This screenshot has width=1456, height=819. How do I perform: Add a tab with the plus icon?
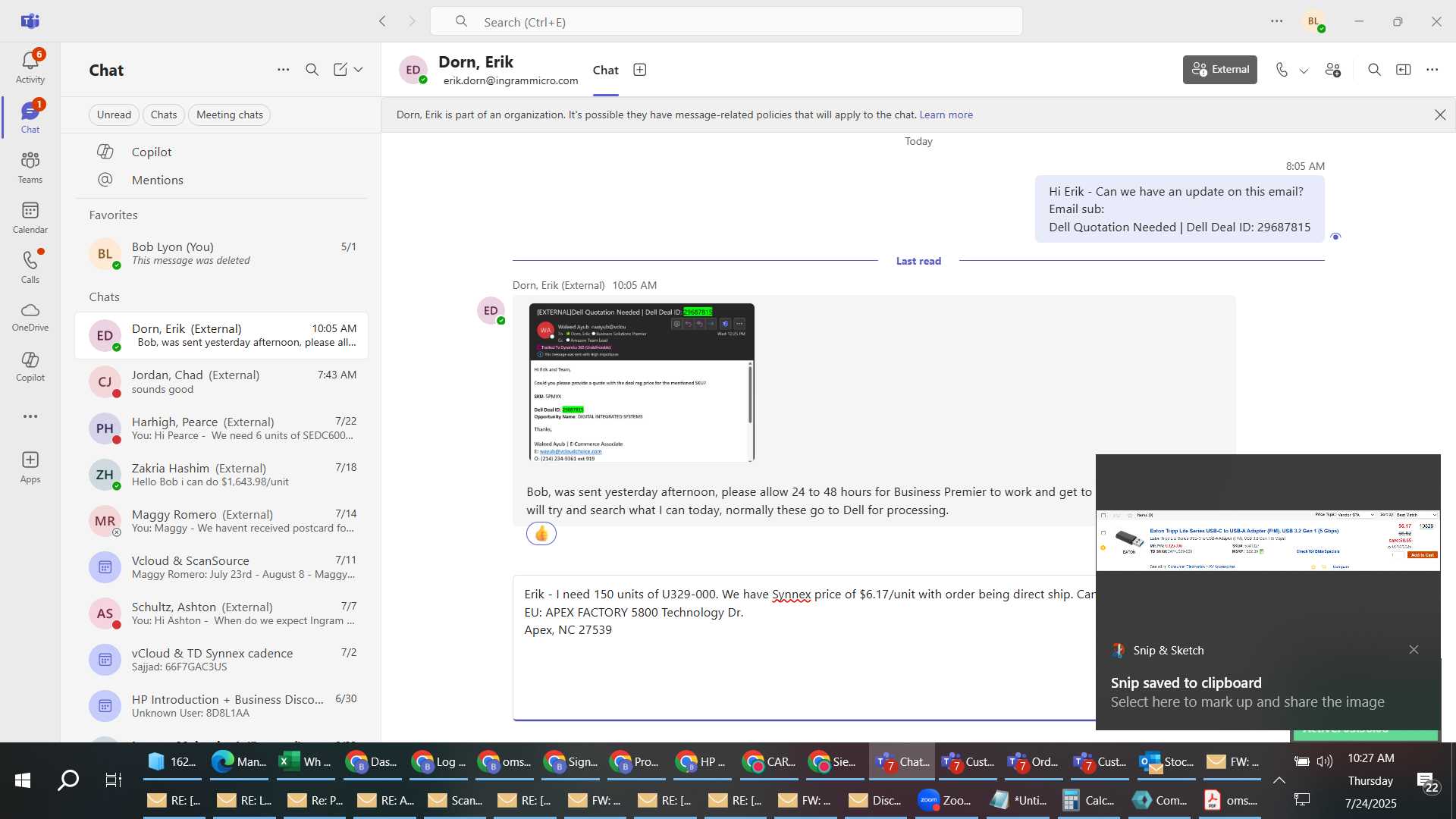[640, 70]
